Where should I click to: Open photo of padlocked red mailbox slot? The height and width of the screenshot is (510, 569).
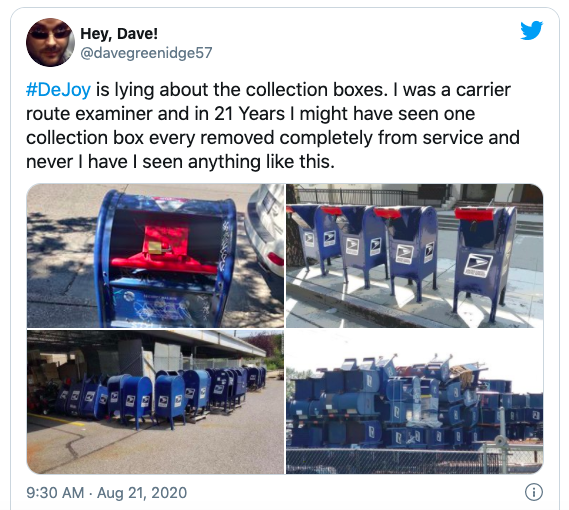[x=155, y=256]
